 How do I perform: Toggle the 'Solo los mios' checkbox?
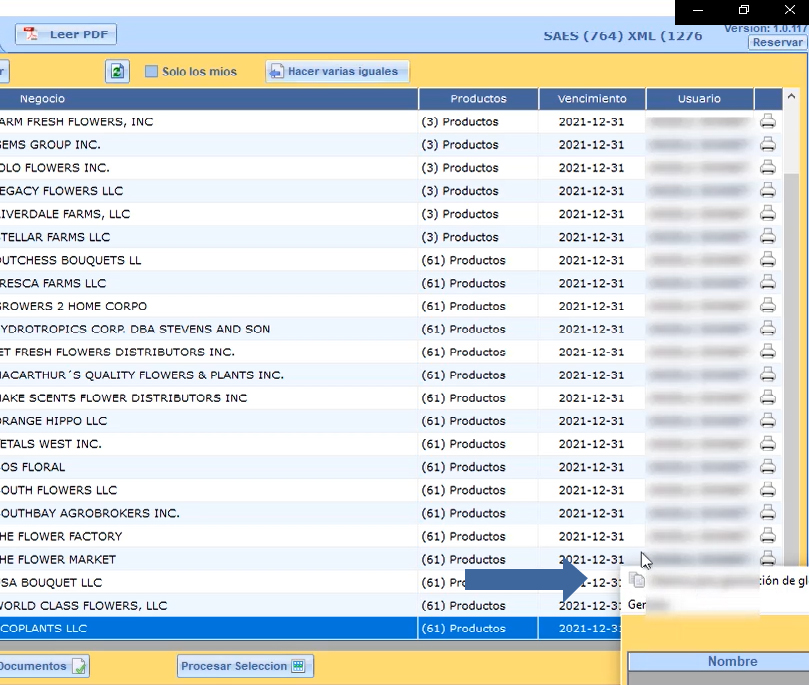click(152, 71)
